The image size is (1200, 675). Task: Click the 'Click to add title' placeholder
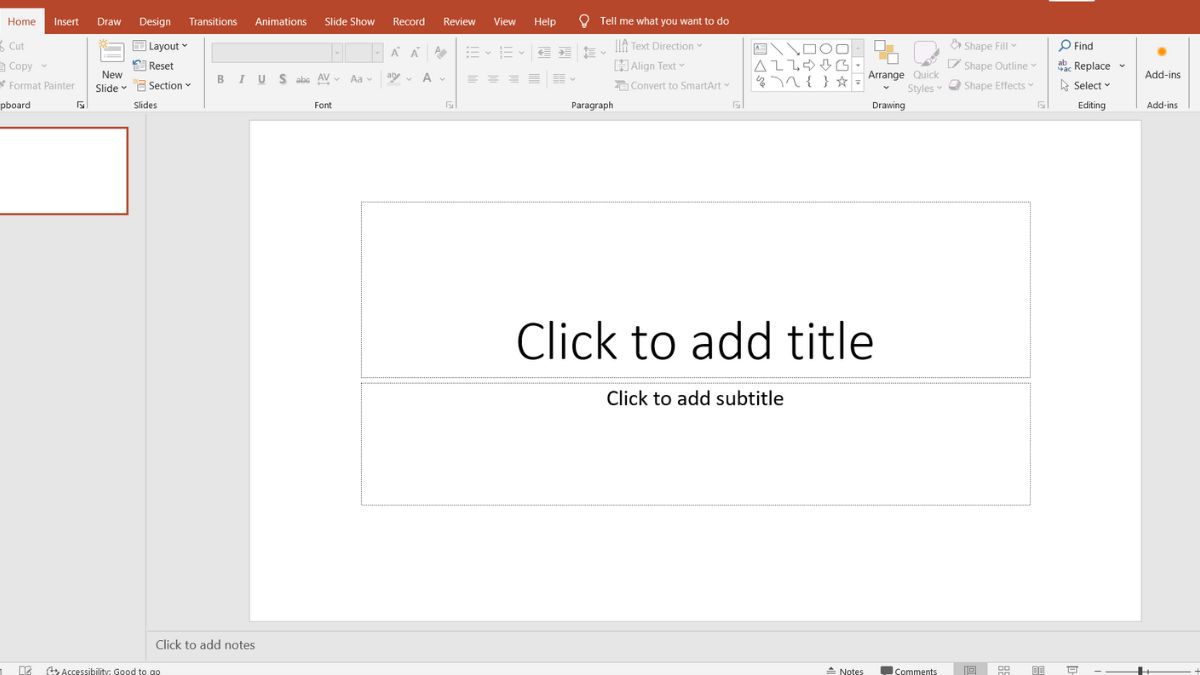(x=695, y=290)
